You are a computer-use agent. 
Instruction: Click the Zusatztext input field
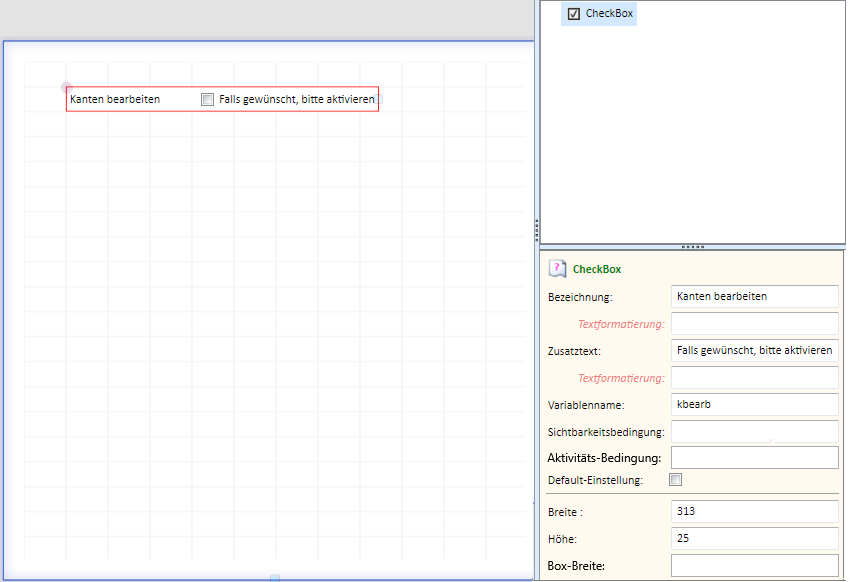point(755,350)
